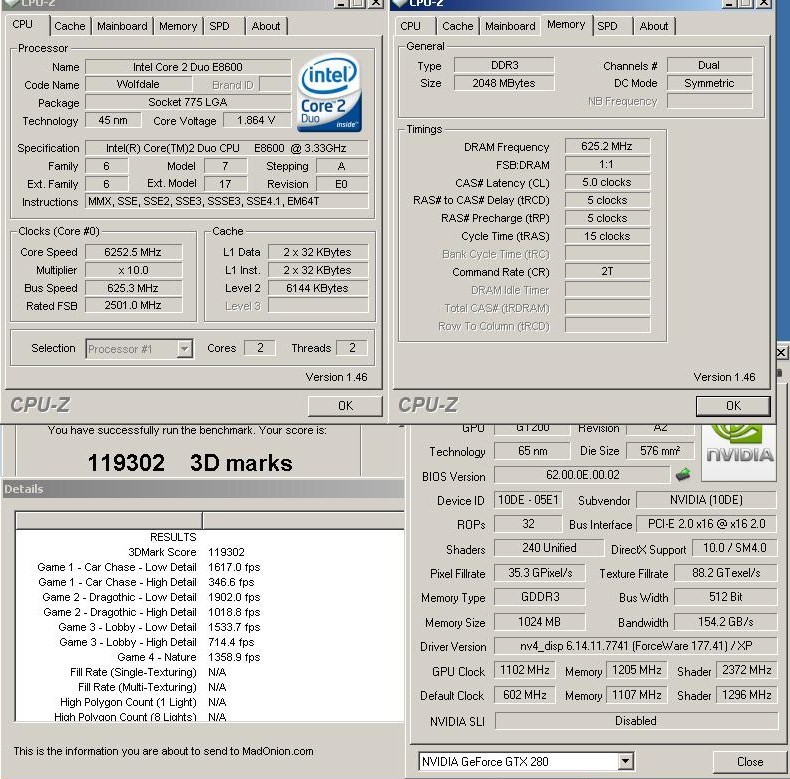Image resolution: width=790 pixels, height=779 pixels.
Task: Click the Specification E8600 @ 3.33GHz field
Action: click(226, 148)
